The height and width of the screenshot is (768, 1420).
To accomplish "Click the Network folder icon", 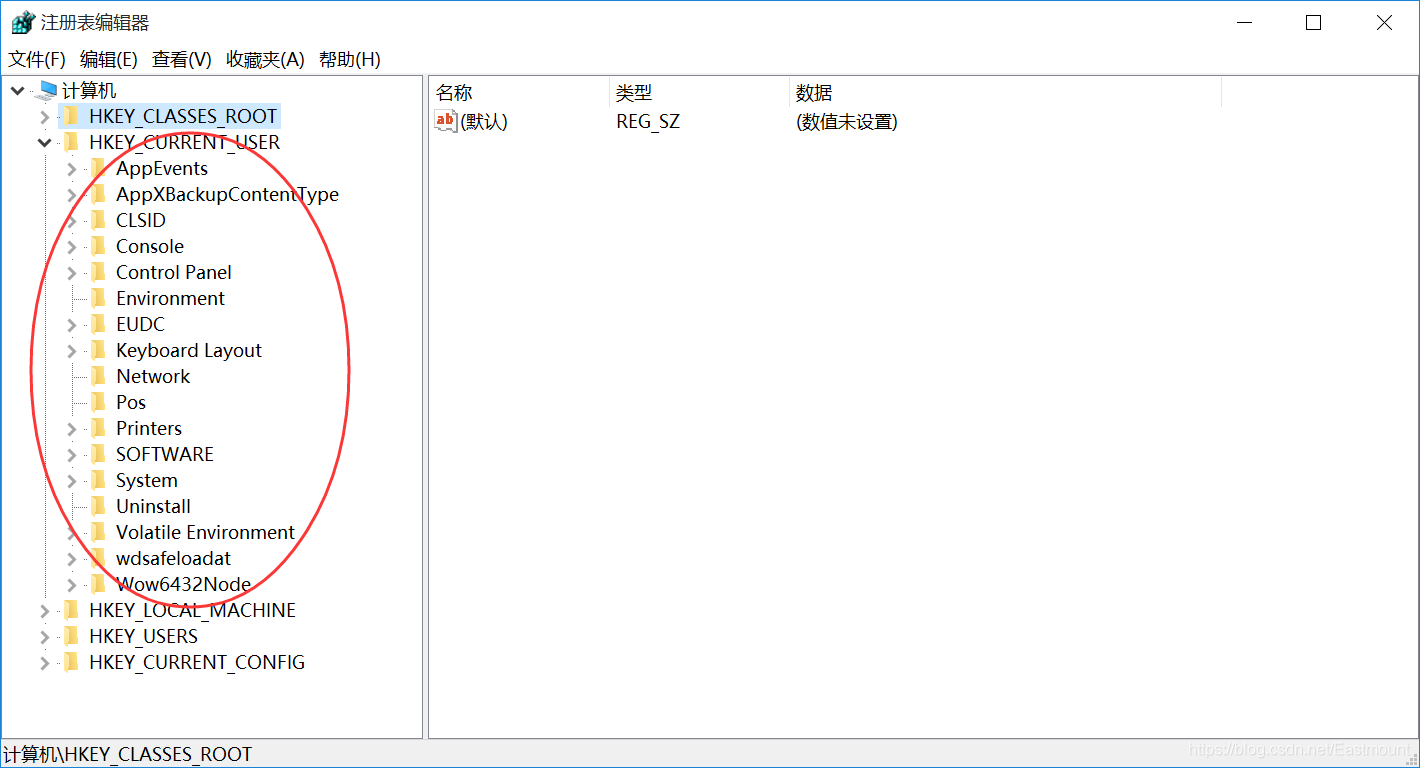I will click(x=99, y=375).
